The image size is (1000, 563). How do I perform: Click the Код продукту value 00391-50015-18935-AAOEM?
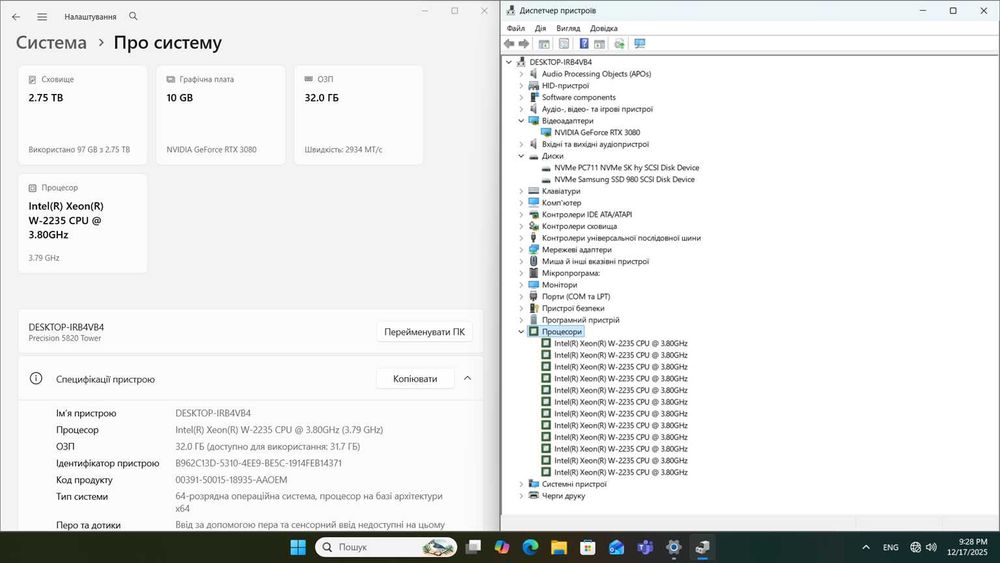click(x=231, y=479)
